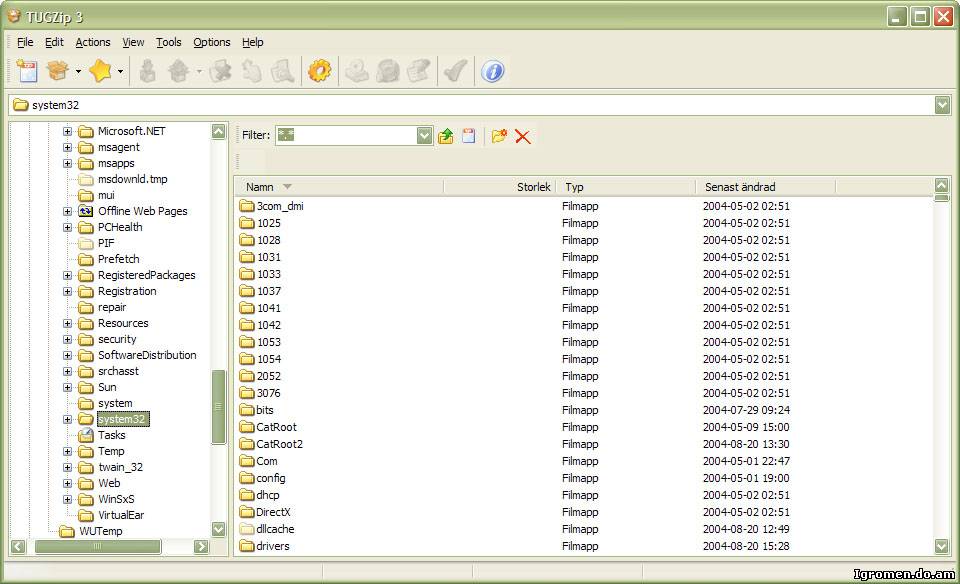Expand the SoftwareDistribution folder node
This screenshot has height=584, width=960.
68,355
